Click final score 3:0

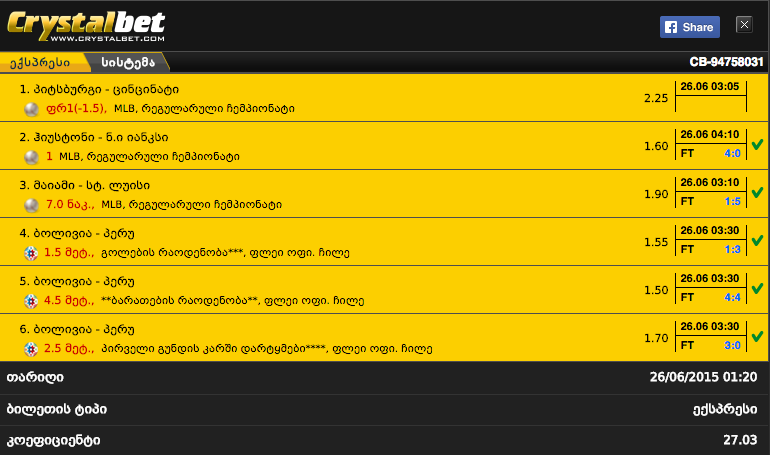[x=732, y=346]
